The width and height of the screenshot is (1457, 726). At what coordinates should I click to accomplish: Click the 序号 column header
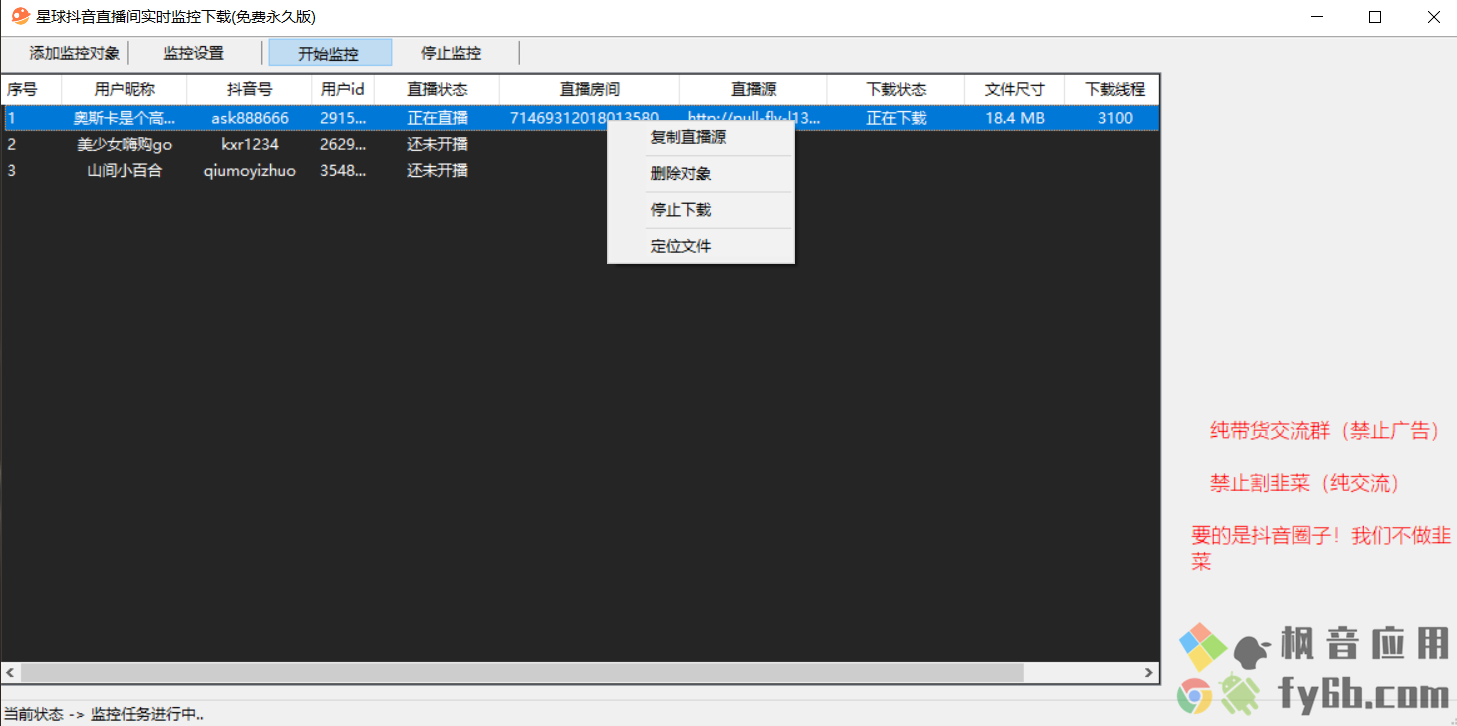[32, 89]
